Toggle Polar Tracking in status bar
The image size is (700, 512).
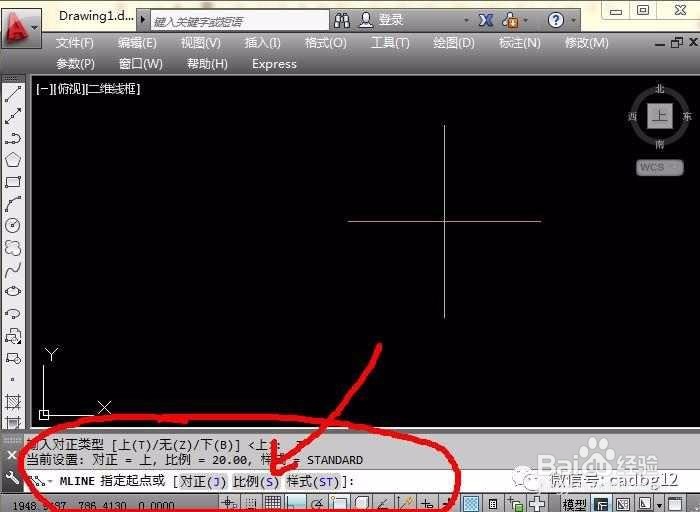pyautogui.click(x=317, y=504)
